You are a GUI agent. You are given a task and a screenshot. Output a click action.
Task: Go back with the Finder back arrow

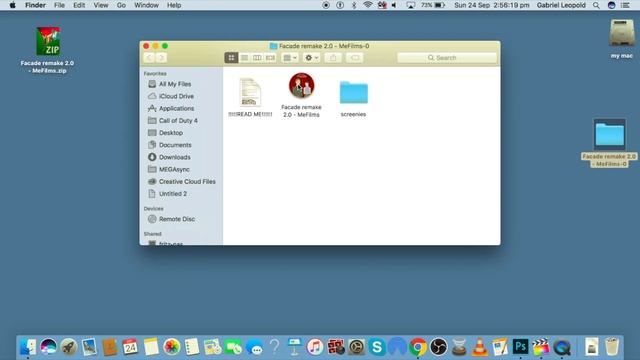(149, 58)
